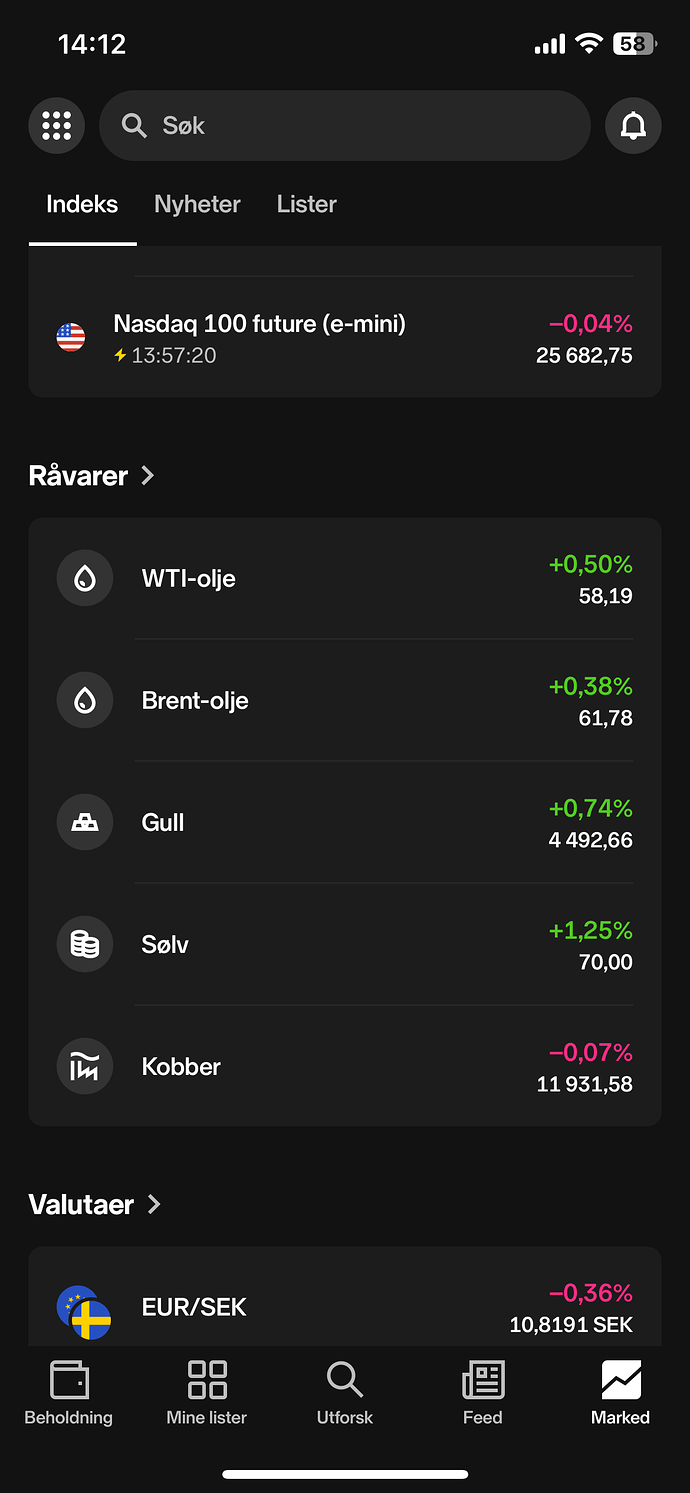Open the Brent-olje commodity row
This screenshot has width=690, height=1493.
click(345, 700)
